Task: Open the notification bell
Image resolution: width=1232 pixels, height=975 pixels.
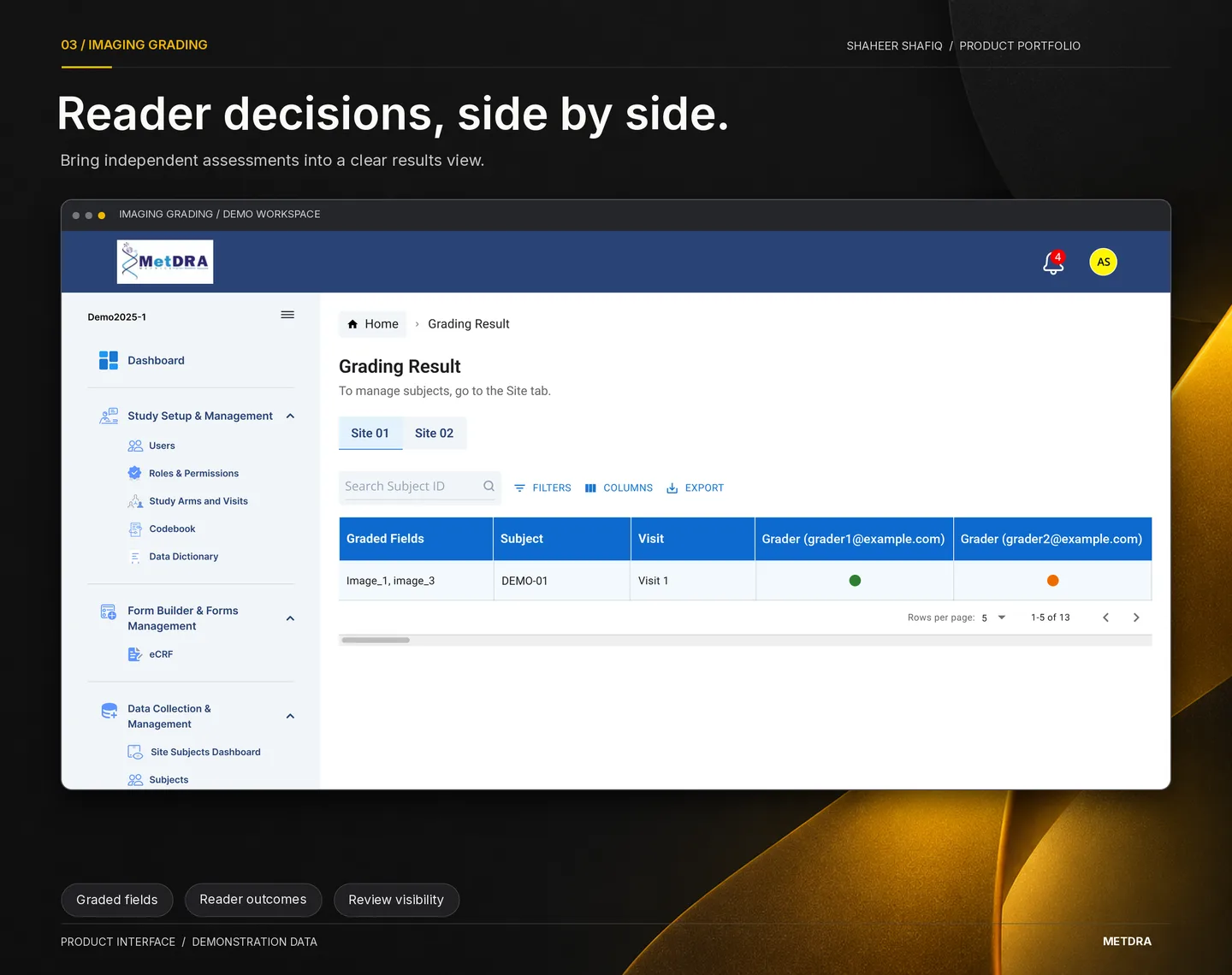Action: tap(1053, 263)
